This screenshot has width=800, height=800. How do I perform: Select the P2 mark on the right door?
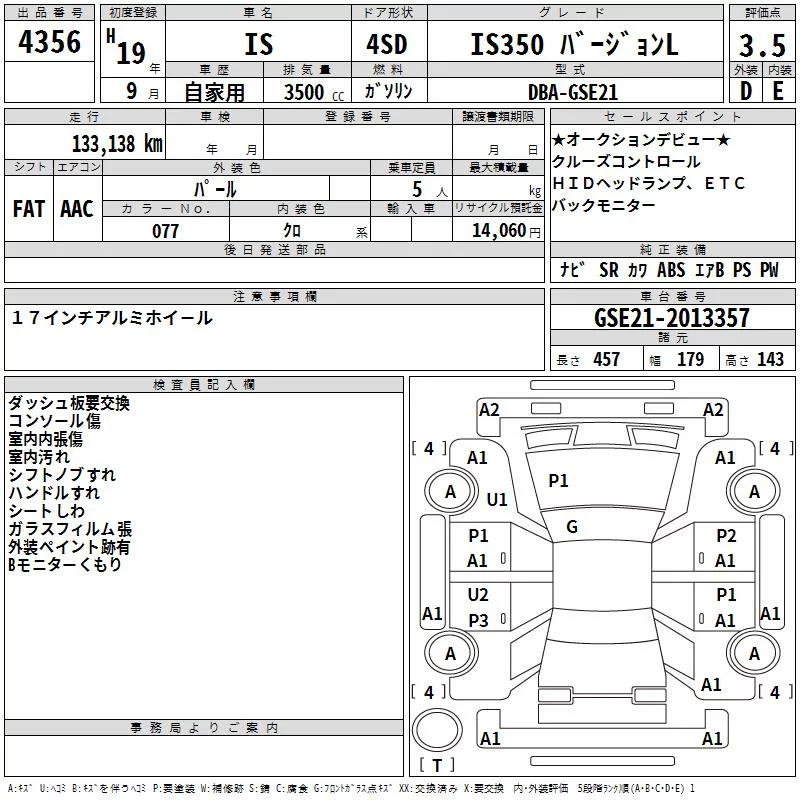726,536
